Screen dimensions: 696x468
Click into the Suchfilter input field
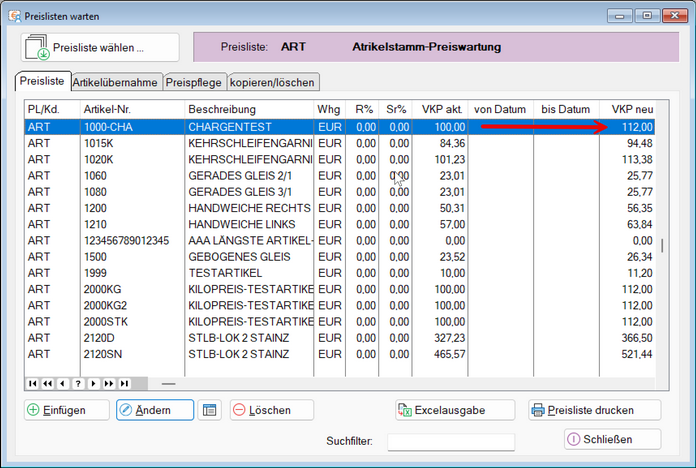click(450, 440)
